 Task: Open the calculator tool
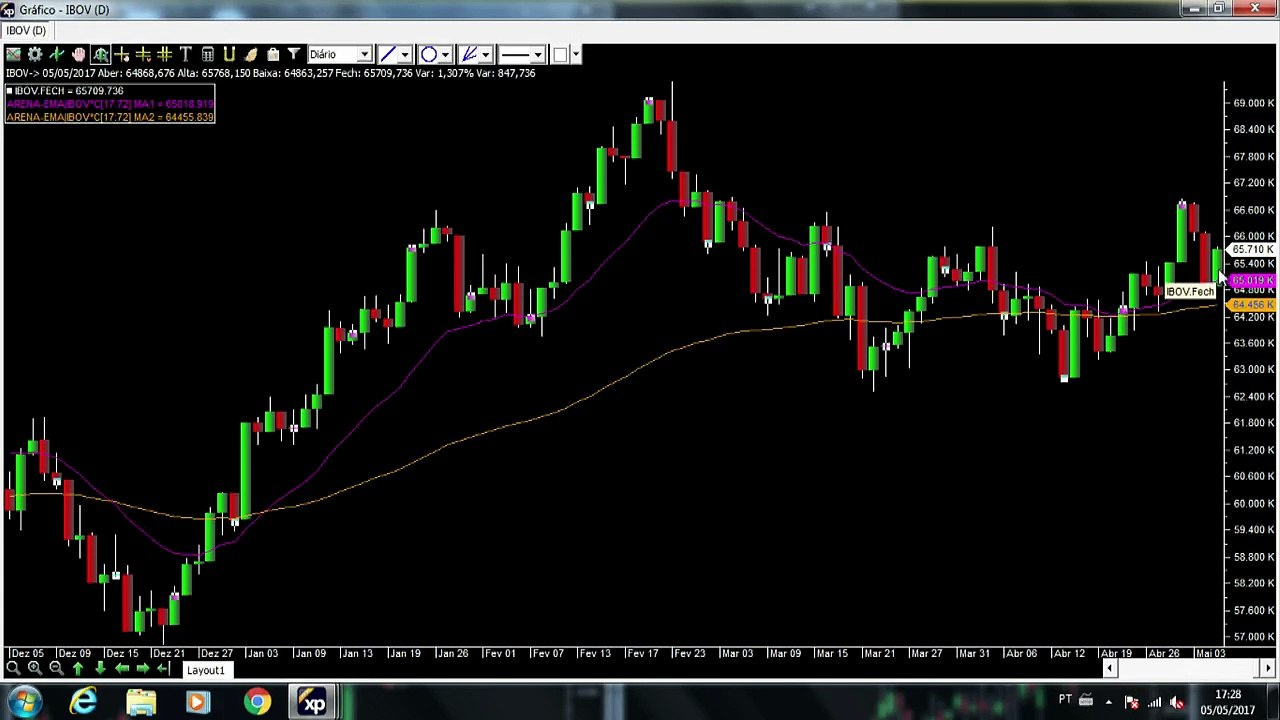click(207, 54)
